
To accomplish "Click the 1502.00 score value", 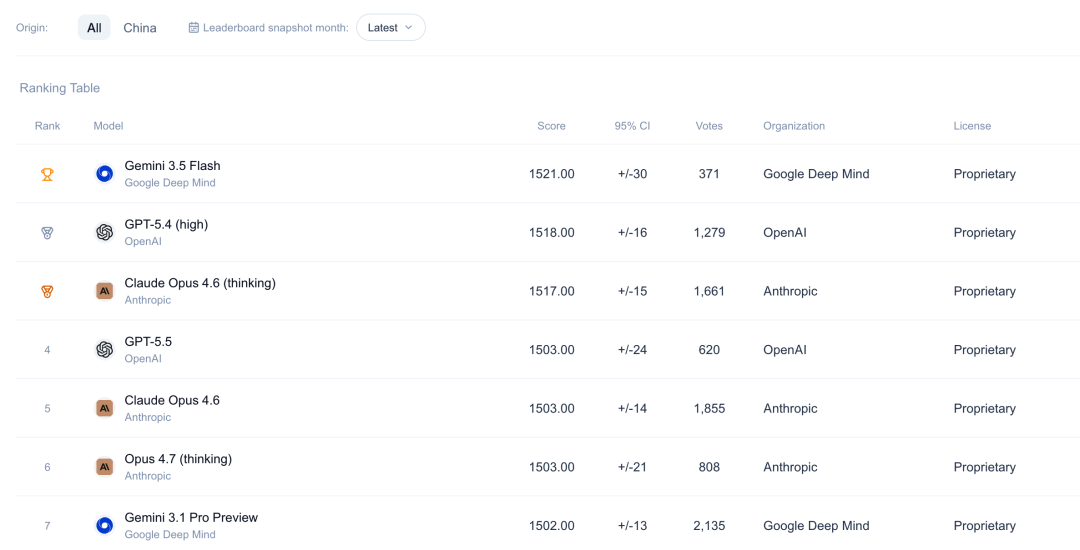I will click(552, 525).
